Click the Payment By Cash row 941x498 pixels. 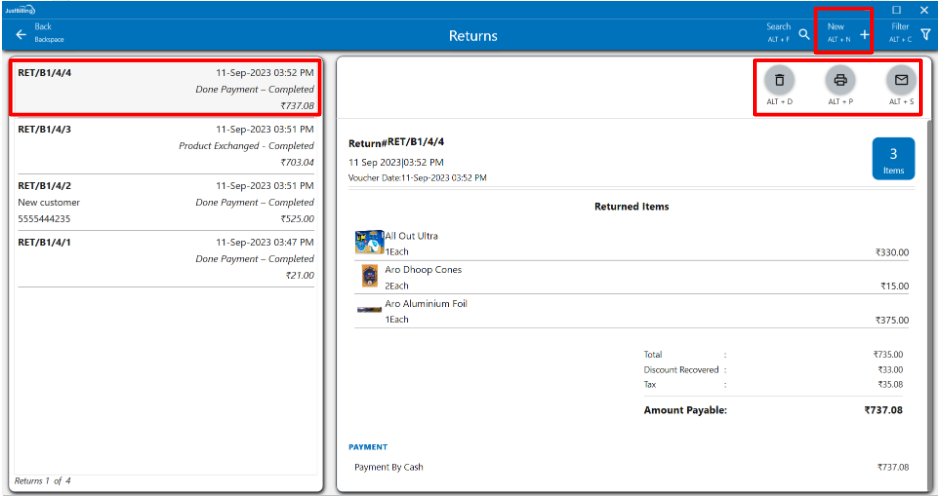(630, 467)
